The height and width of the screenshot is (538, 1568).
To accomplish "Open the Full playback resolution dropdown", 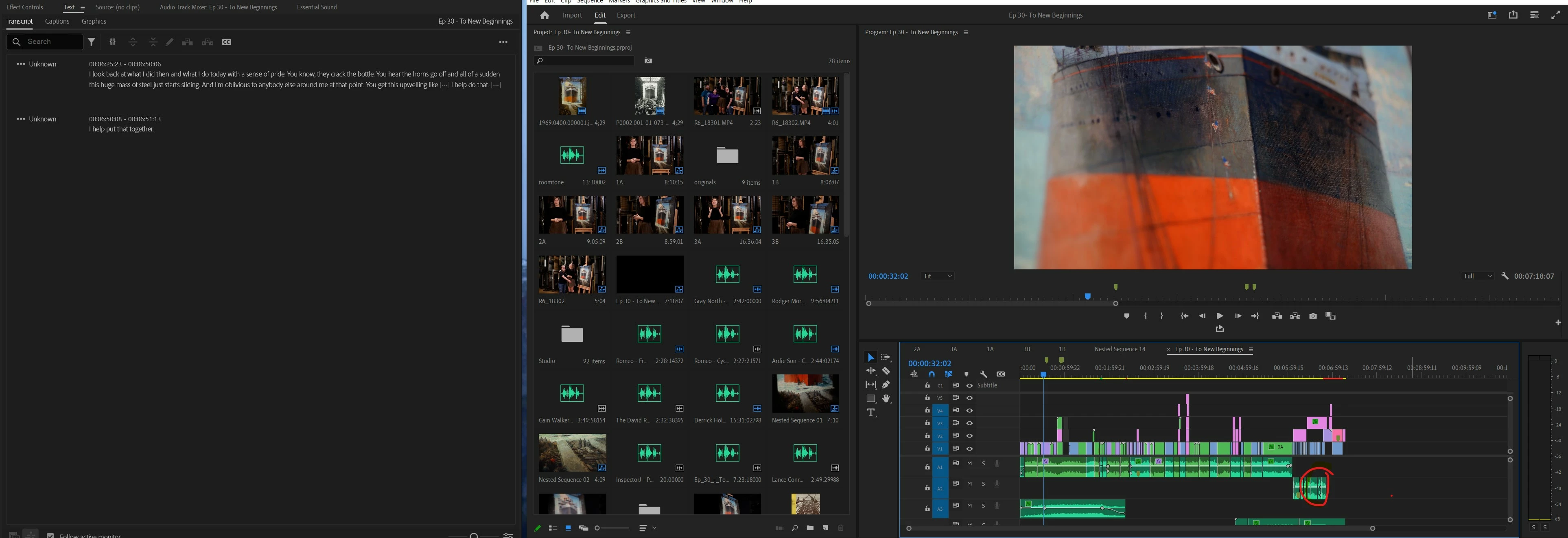I will click(x=1478, y=276).
